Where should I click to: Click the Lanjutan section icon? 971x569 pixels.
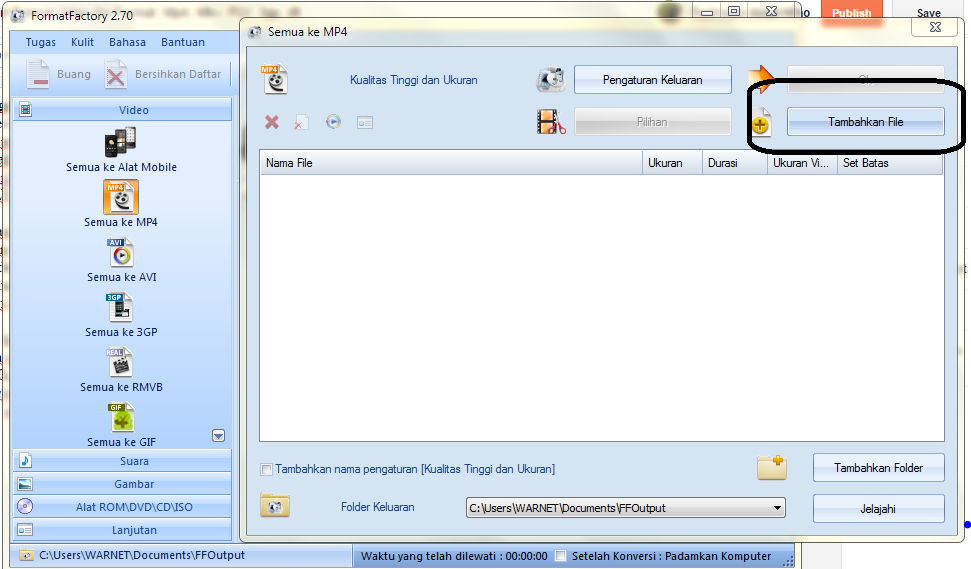pos(25,530)
